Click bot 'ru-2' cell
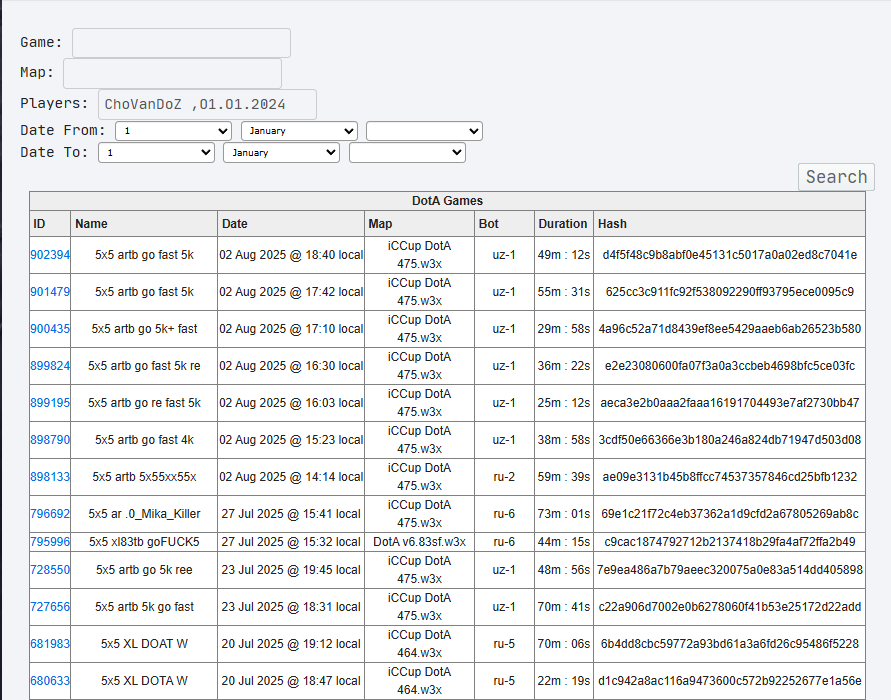The width and height of the screenshot is (891, 700). pos(505,476)
